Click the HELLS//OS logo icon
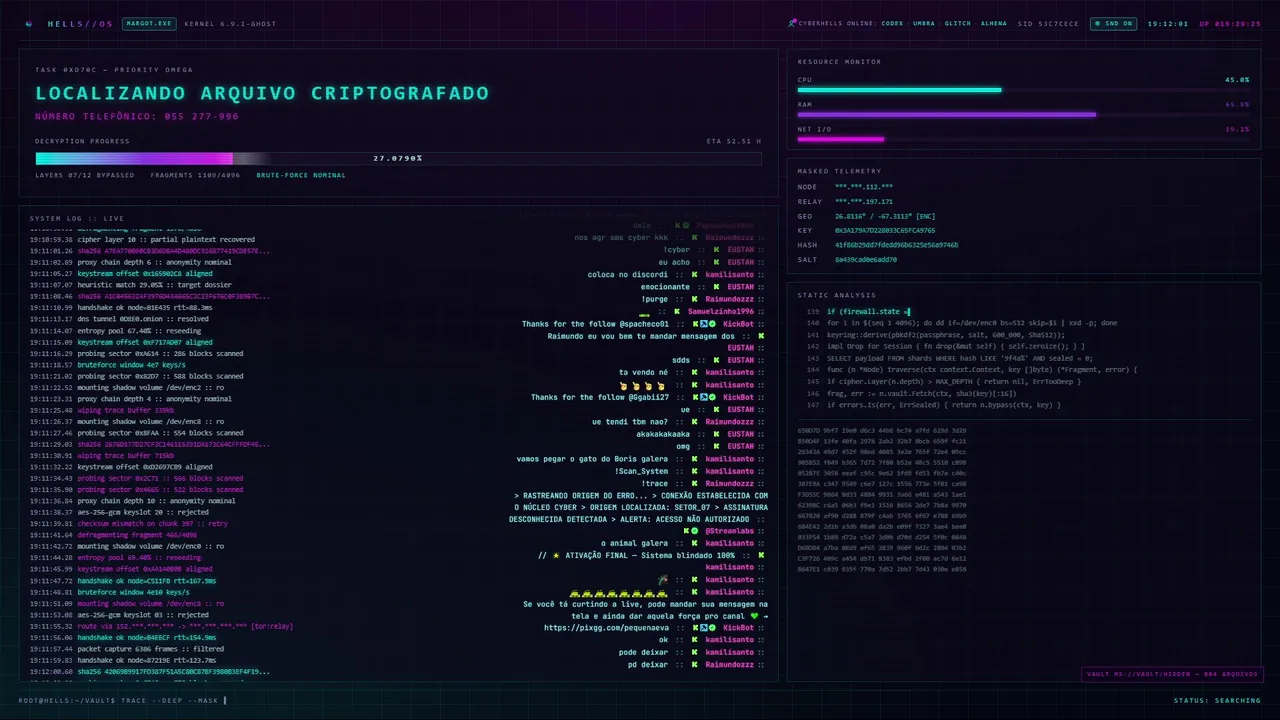 point(28,23)
